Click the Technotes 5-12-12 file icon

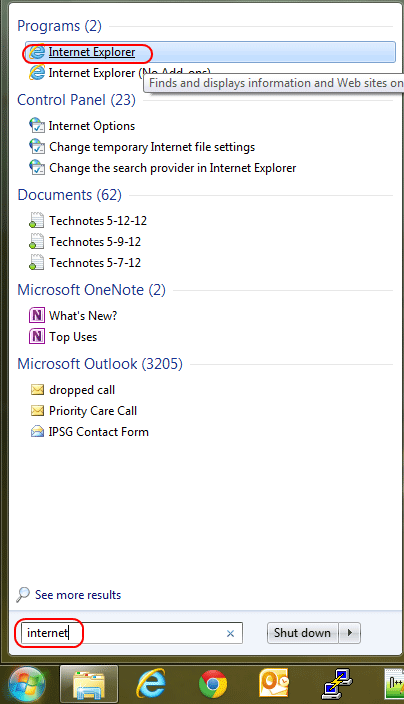point(36,220)
